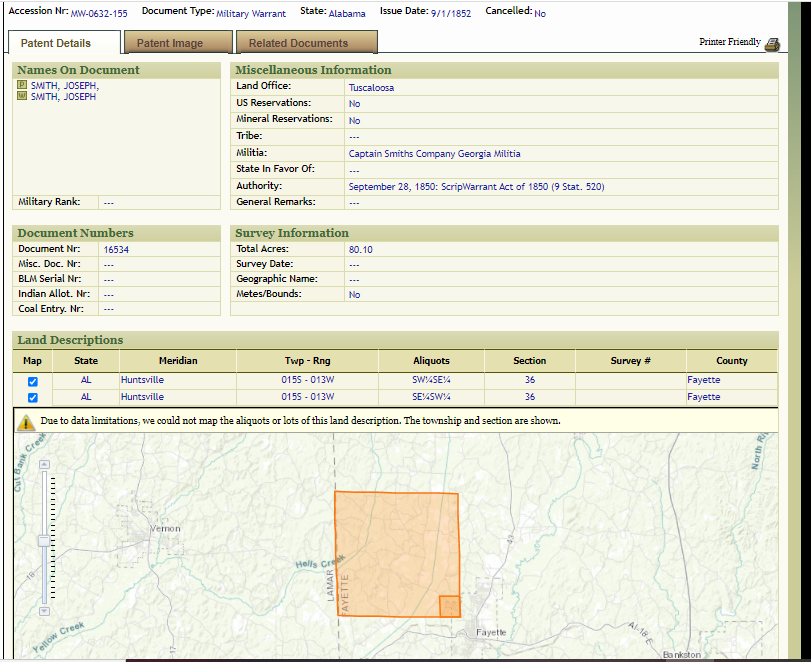The height and width of the screenshot is (662, 811).
Task: Click the Printer Friendly printer icon
Action: 771,44
